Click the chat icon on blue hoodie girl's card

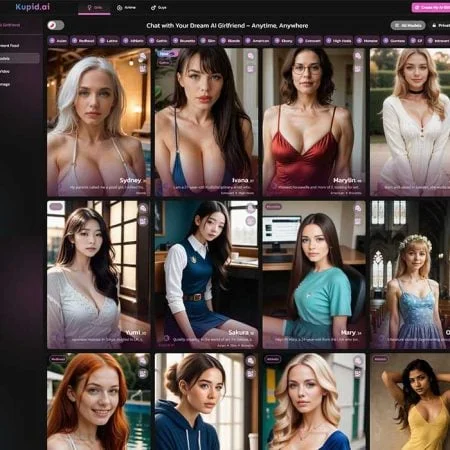(250, 361)
